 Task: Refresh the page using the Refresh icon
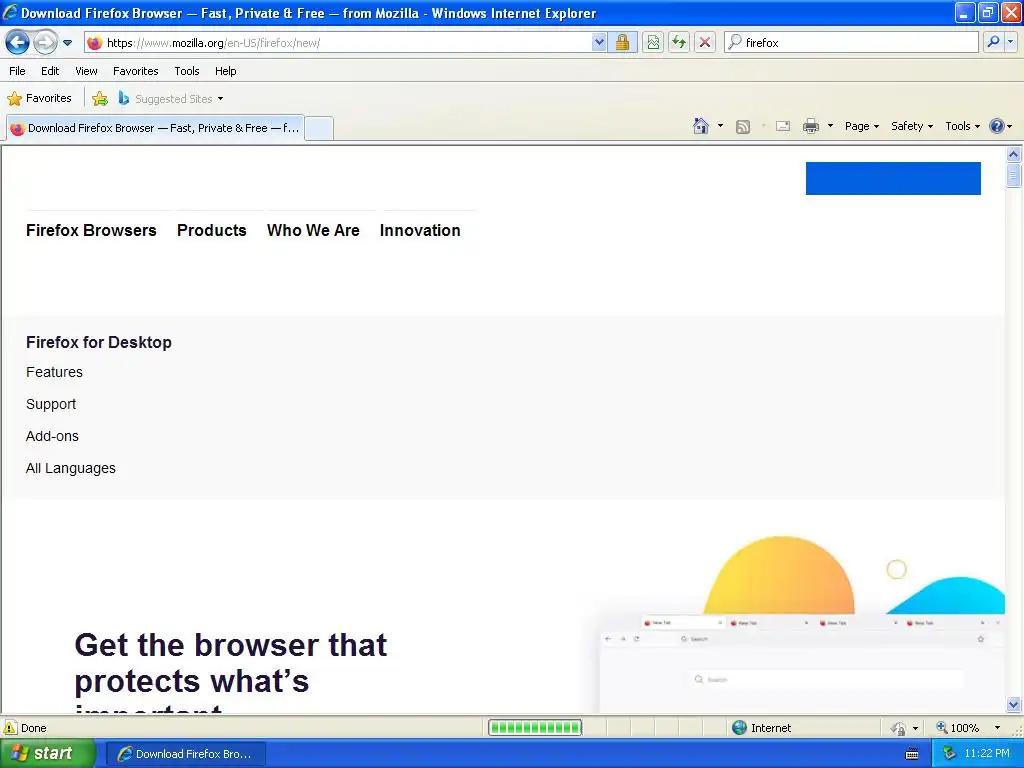(x=679, y=42)
